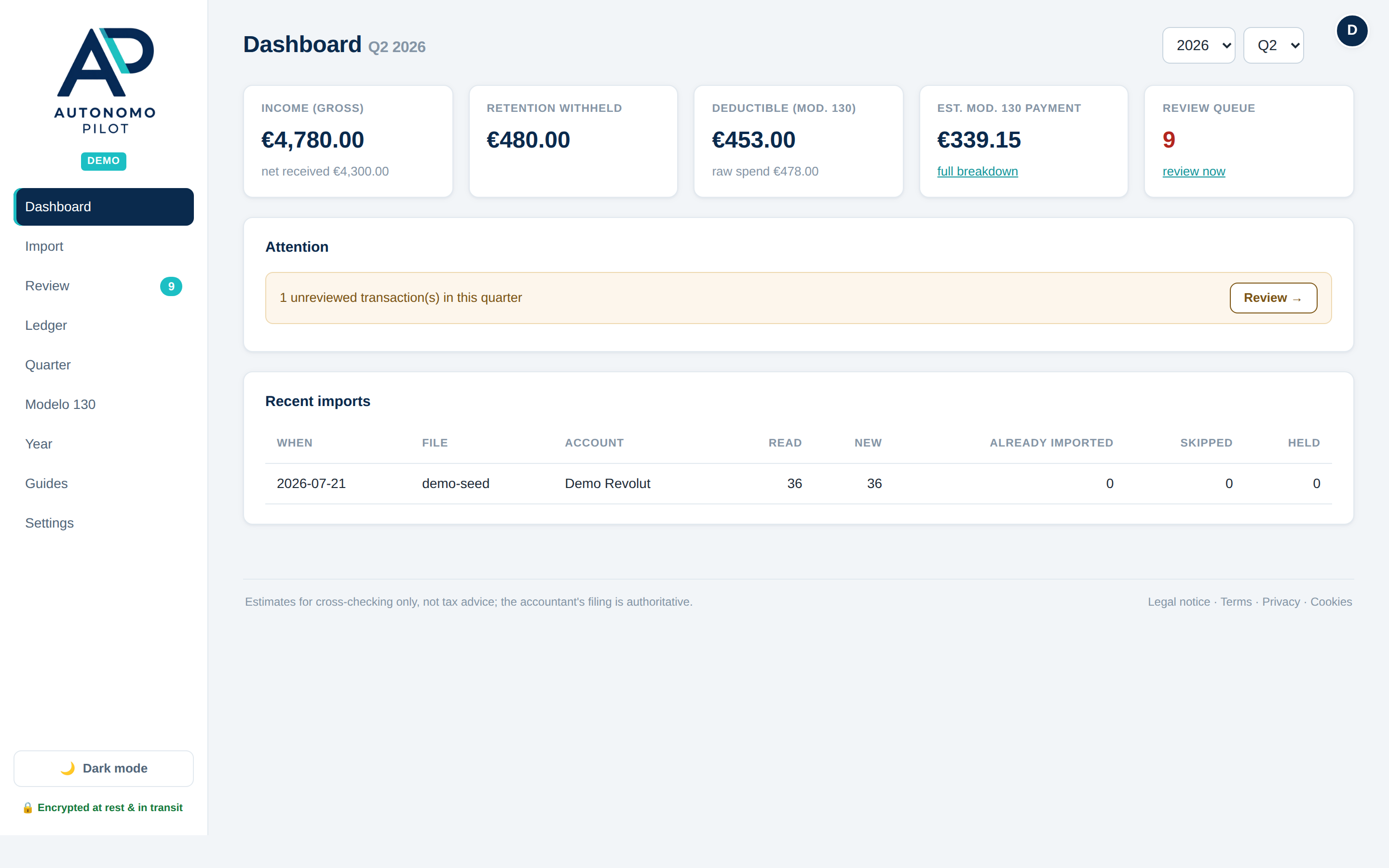Open Cookies link in footer
1389x868 pixels.
1331,602
